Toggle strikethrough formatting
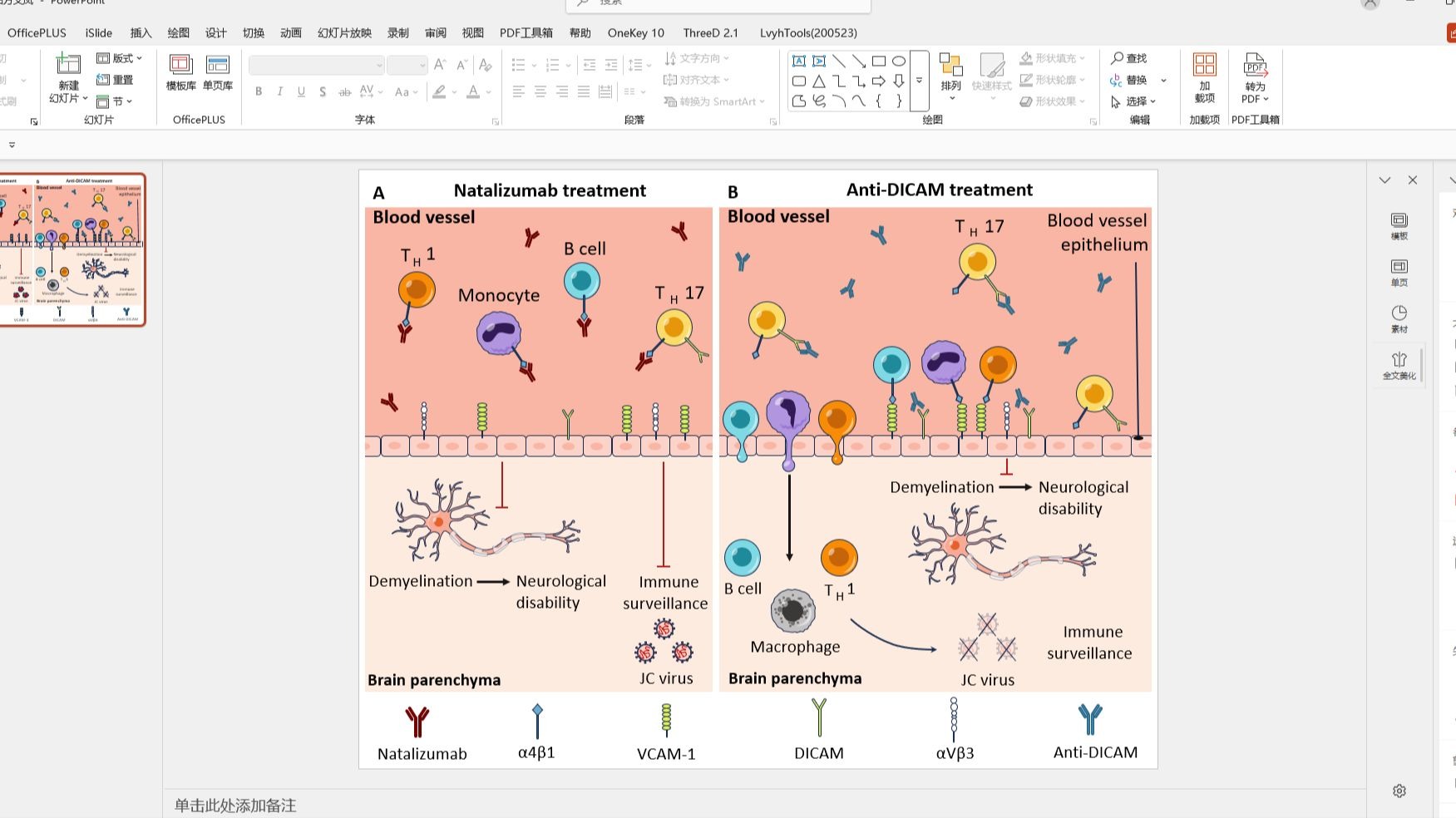 [x=344, y=91]
